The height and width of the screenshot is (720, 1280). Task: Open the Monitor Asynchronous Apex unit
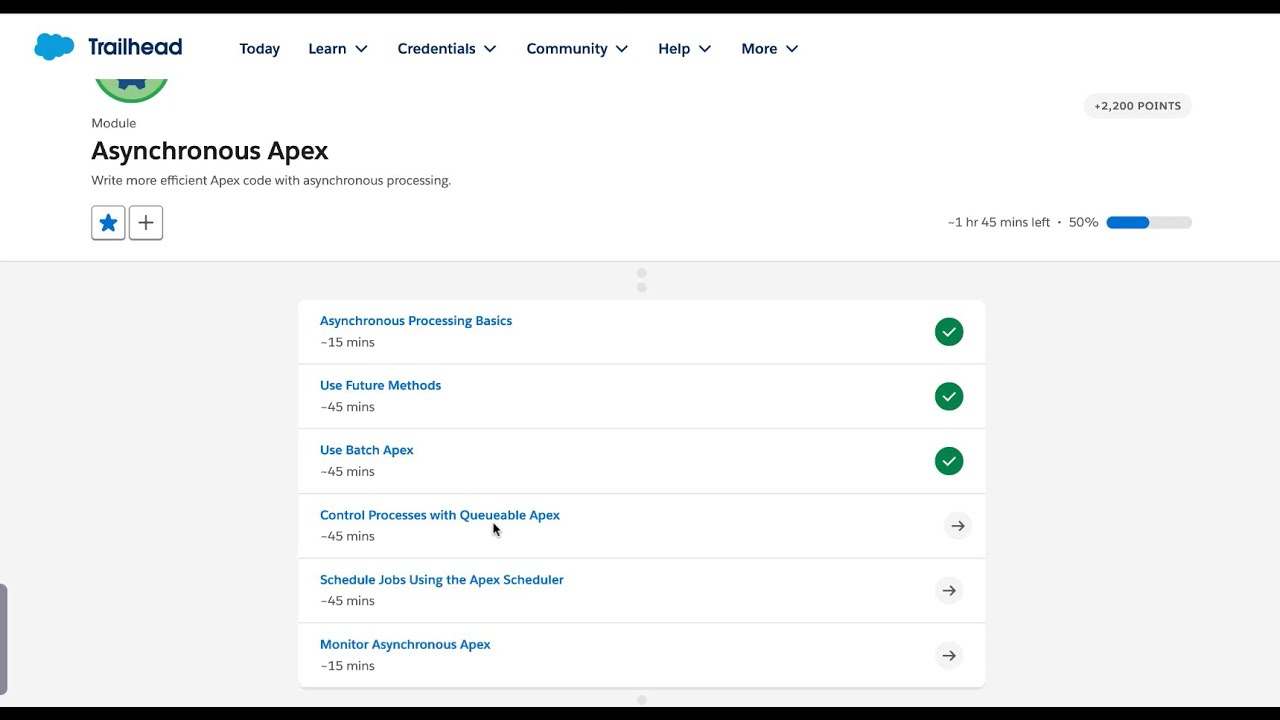(405, 645)
